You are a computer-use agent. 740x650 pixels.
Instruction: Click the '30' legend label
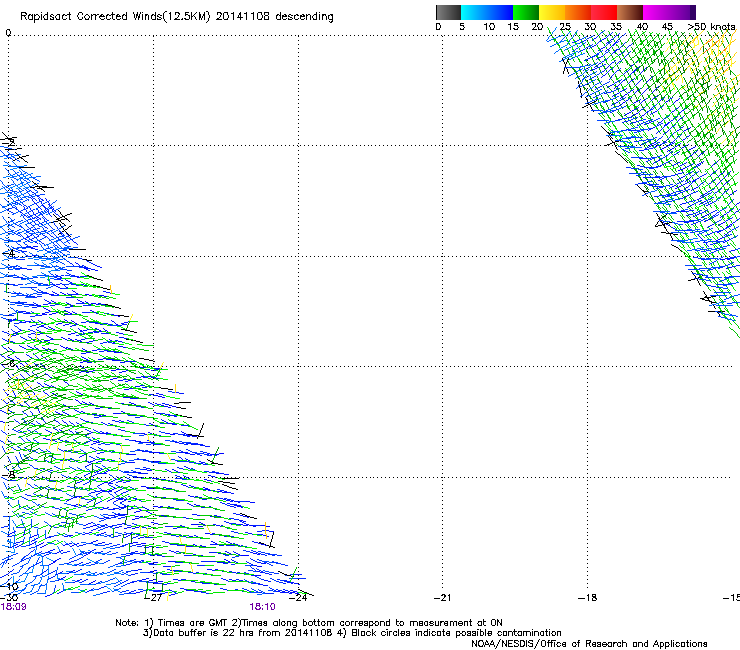tap(590, 27)
